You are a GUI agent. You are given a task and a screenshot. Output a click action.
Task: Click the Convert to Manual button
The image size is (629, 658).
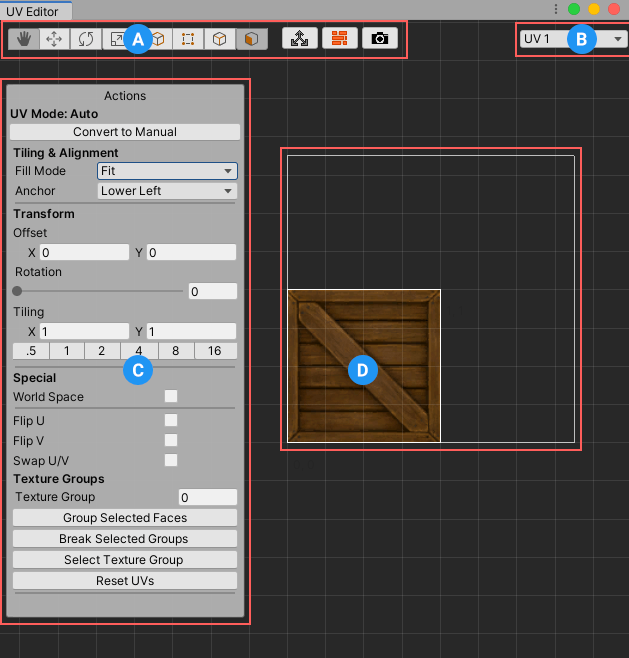pyautogui.click(x=125, y=132)
